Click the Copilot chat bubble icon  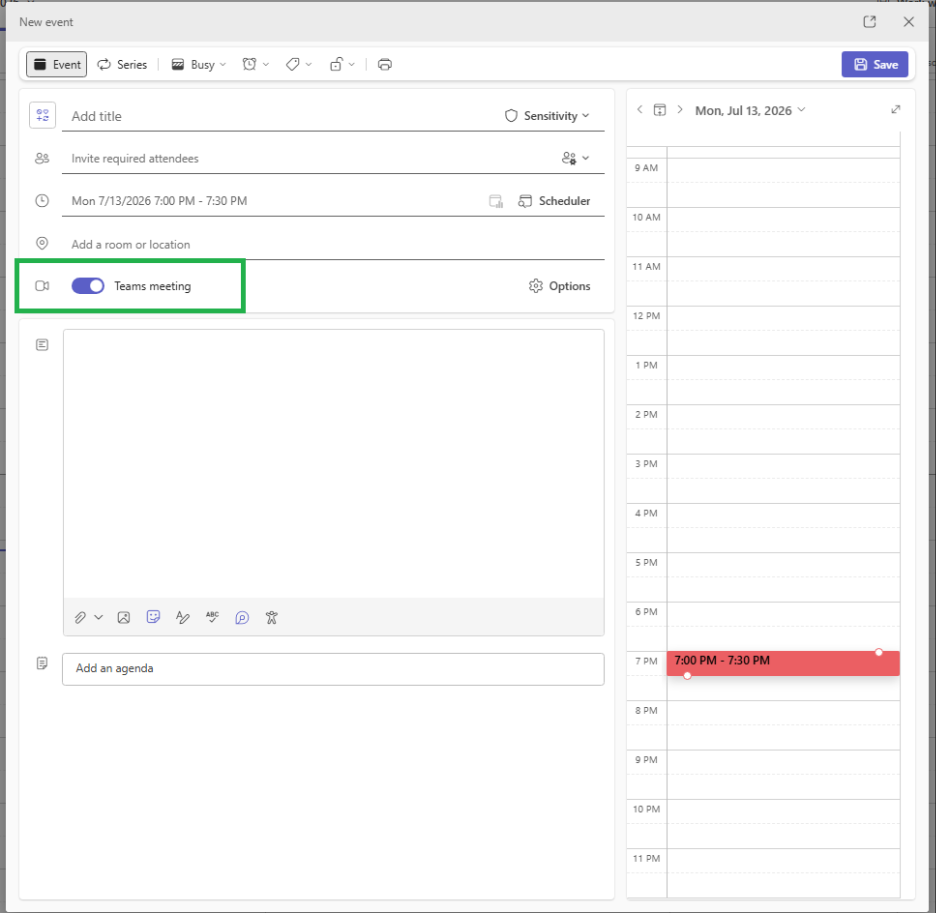coord(242,617)
